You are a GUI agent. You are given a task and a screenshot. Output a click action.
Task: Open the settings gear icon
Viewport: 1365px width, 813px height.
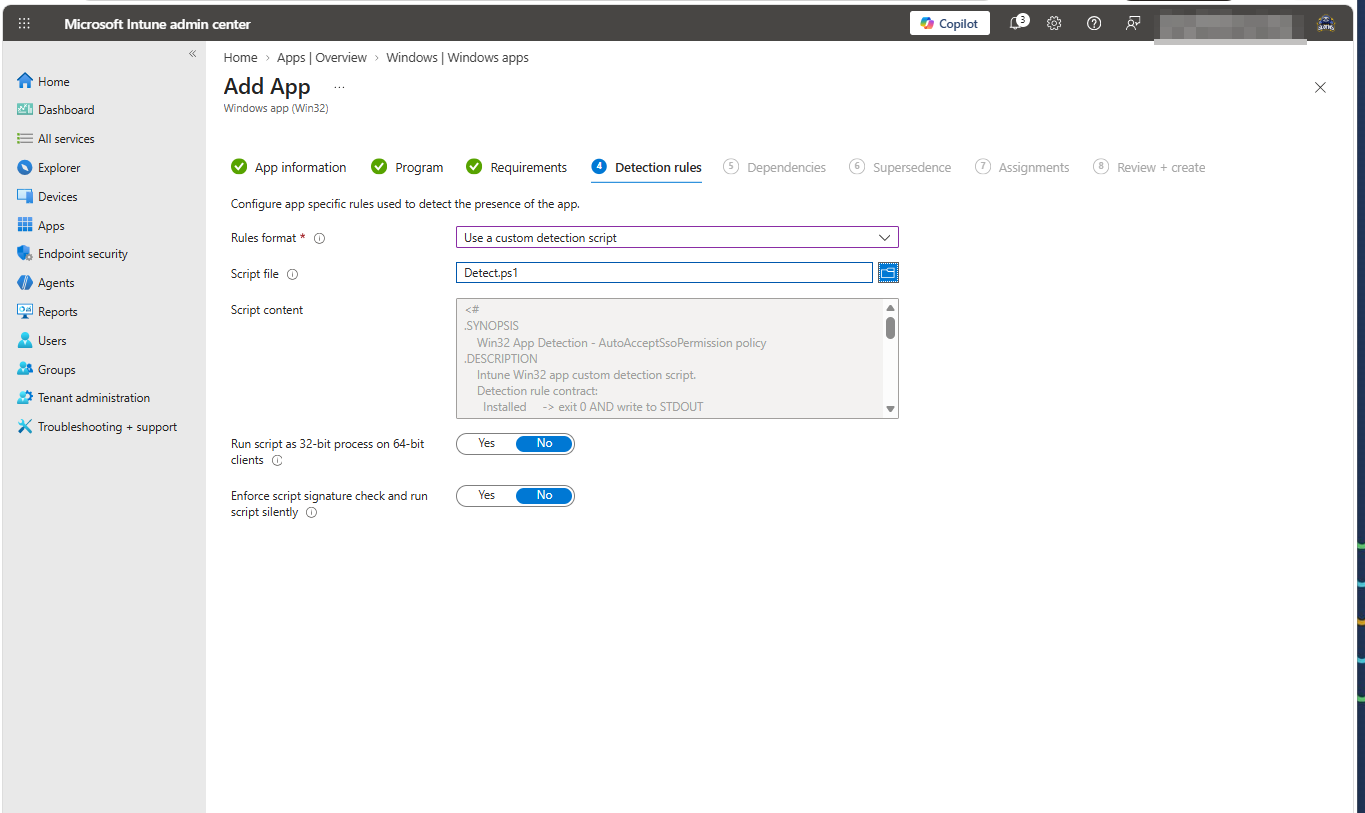pyautogui.click(x=1054, y=24)
